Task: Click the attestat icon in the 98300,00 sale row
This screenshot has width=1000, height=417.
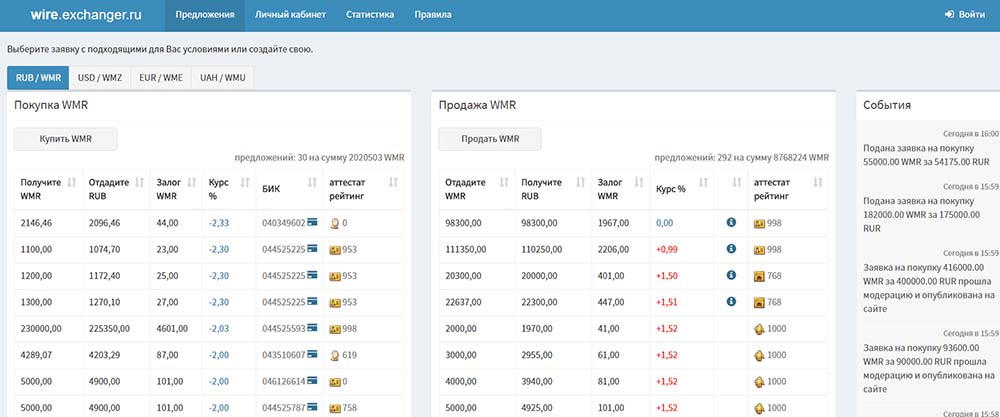Action: 759,223
